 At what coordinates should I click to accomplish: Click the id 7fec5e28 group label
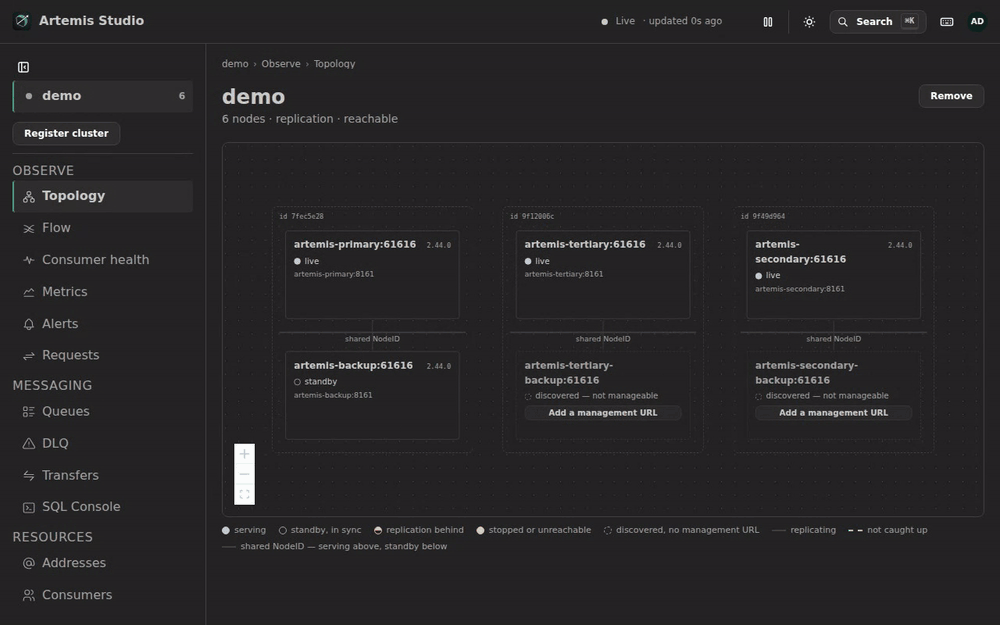click(x=302, y=216)
